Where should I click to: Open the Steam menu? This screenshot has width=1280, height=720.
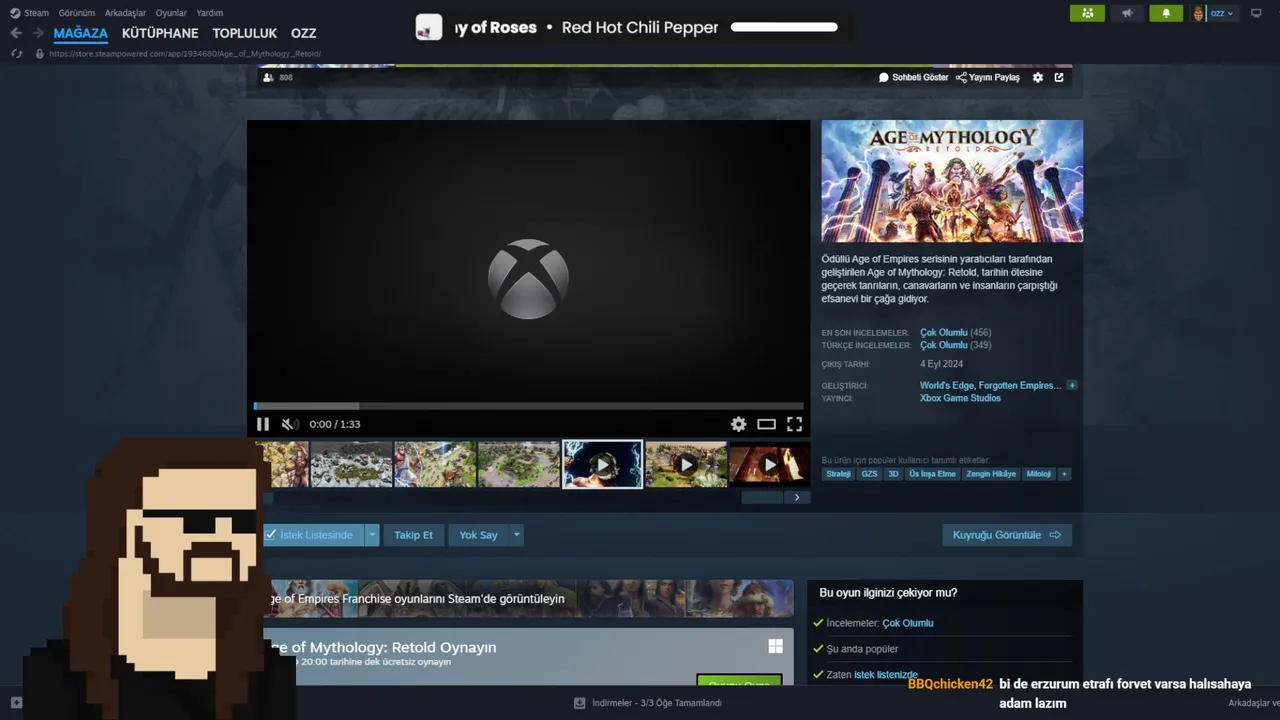coord(30,13)
